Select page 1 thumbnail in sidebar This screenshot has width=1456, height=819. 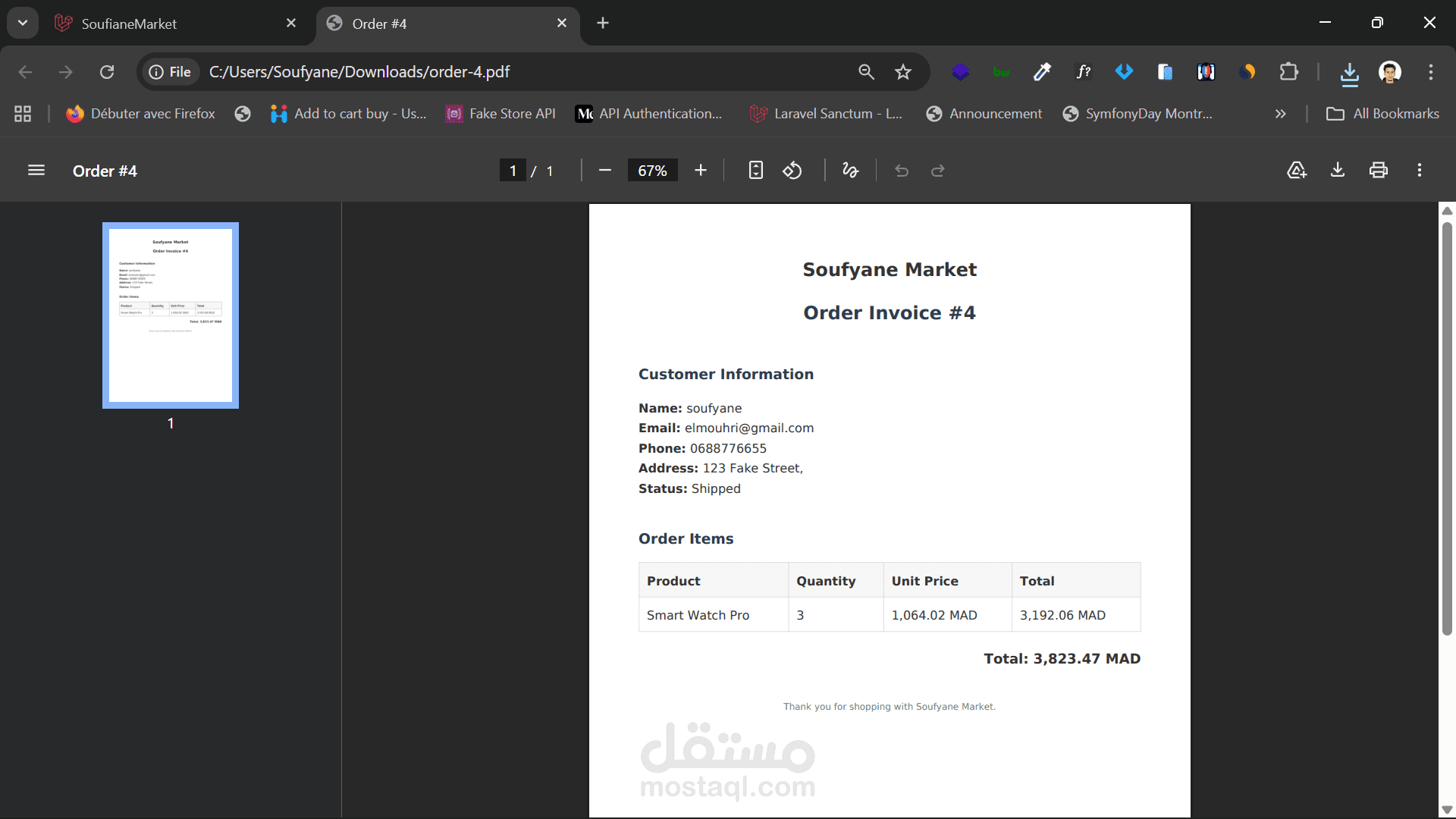(x=171, y=315)
